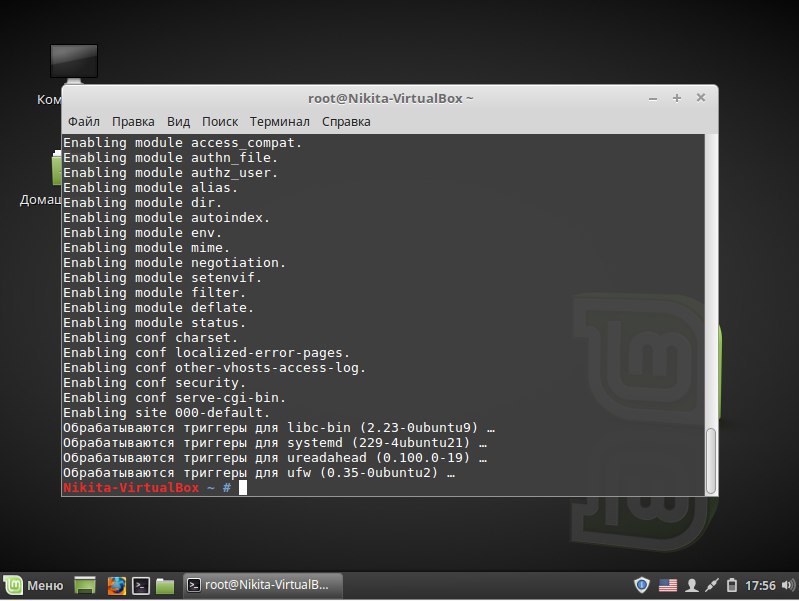Viewport: 799px width, 601px height.
Task: Maximize the terminal window with plus button
Action: (677, 98)
